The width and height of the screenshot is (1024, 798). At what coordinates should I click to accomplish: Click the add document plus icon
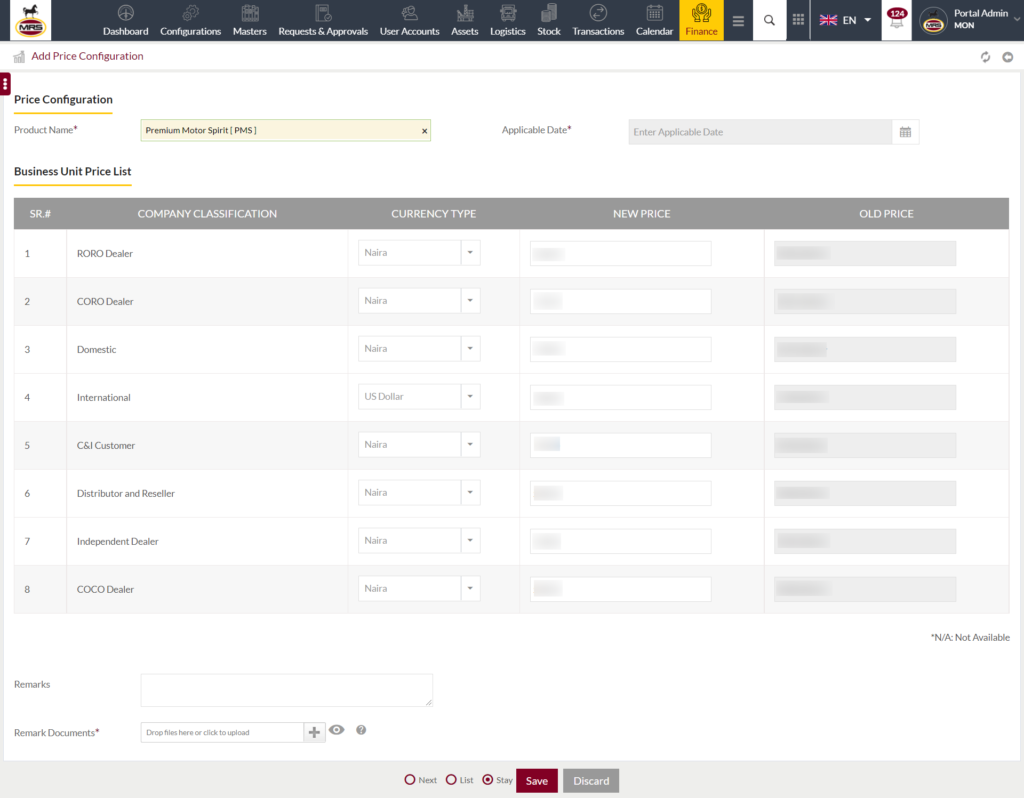click(x=314, y=732)
